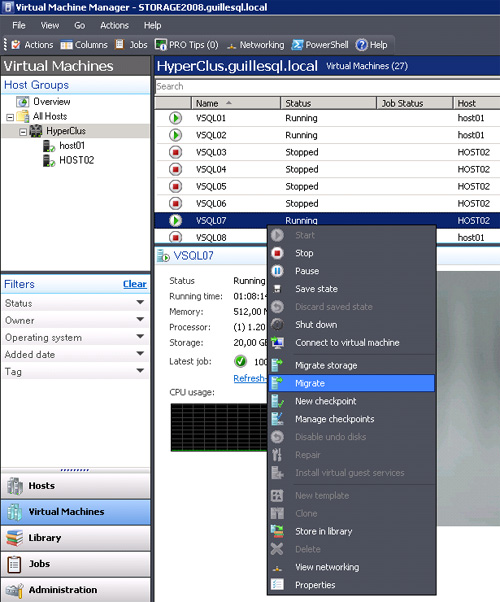Clear all filters with Clear link
Image resolution: width=500 pixels, height=602 pixels.
click(x=135, y=284)
